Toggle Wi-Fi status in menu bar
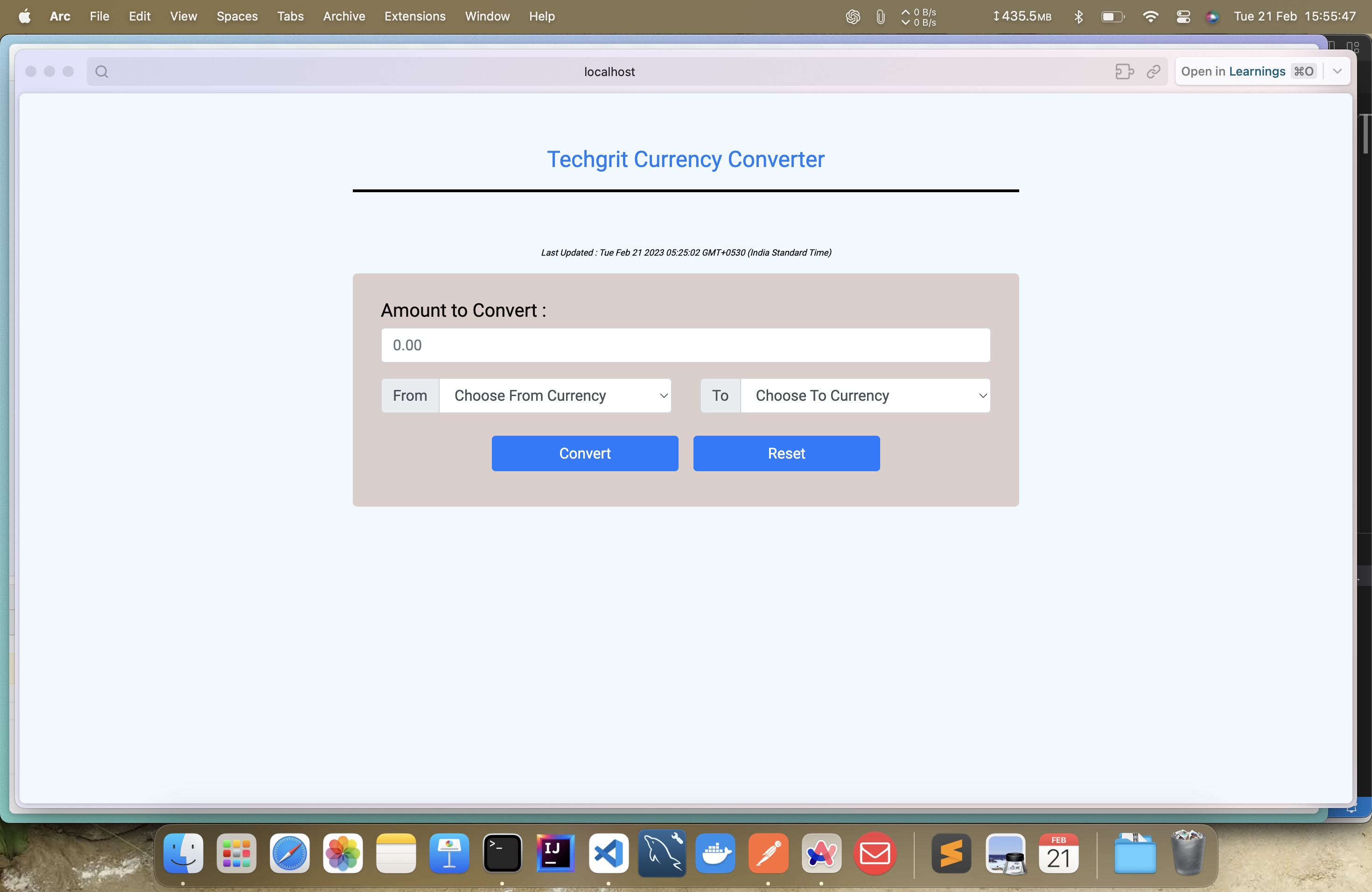1372x892 pixels. (1149, 15)
